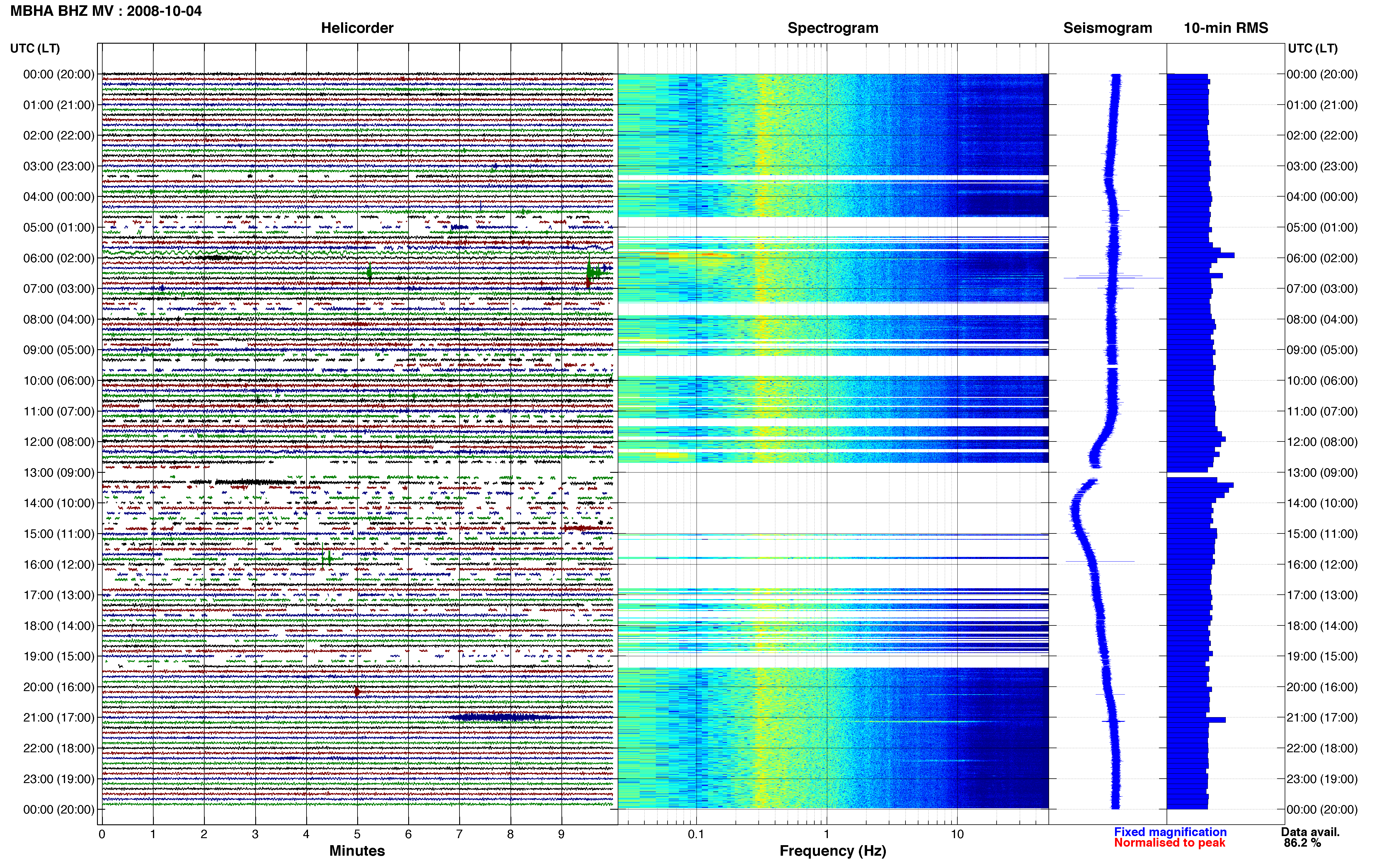Click right time label 16:00 (12:00)
The image size is (1389, 868).
[x=1322, y=564]
